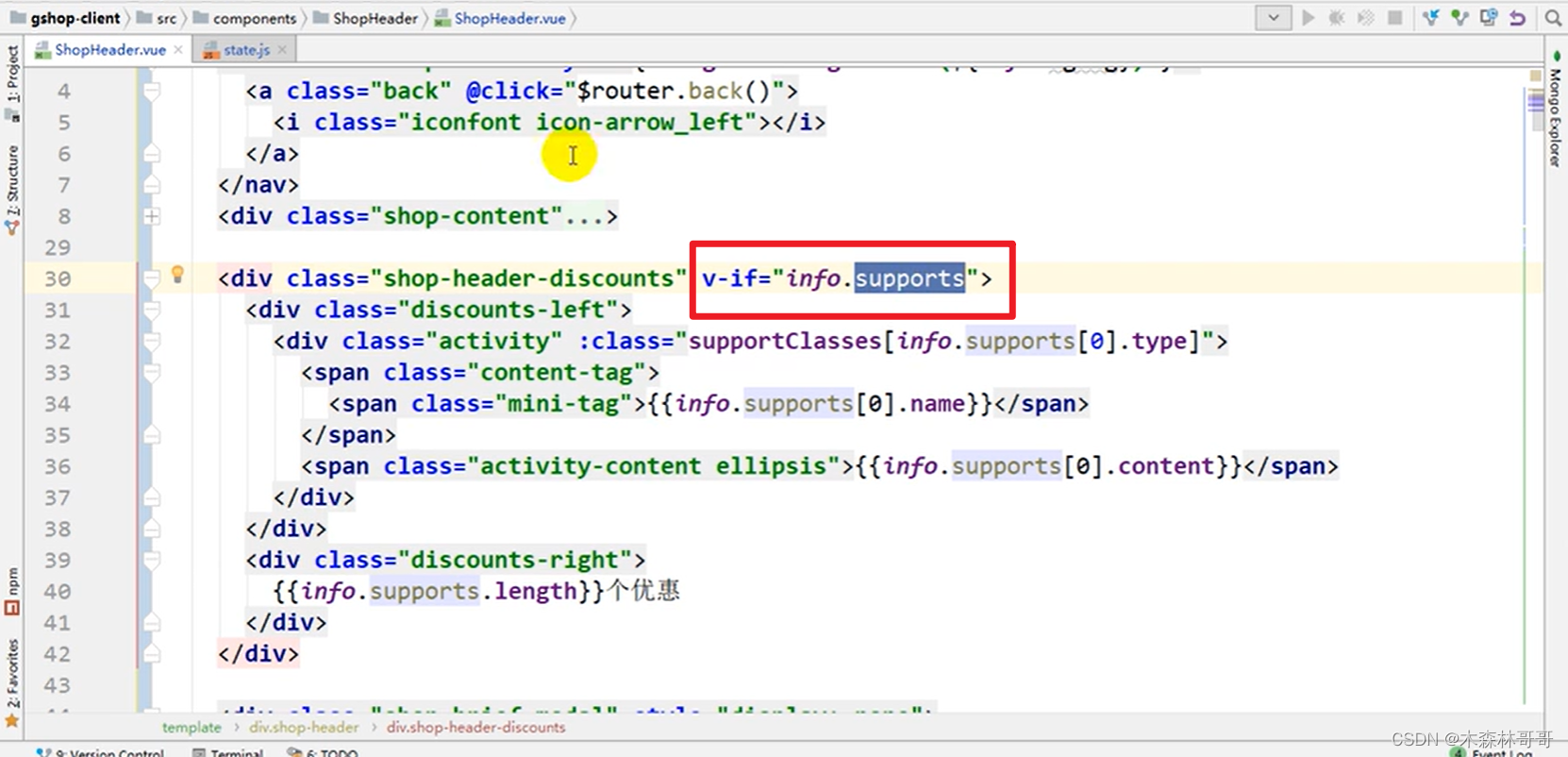Viewport: 1568px width, 757px height.
Task: Click the Show History compare icon
Action: (x=1489, y=18)
